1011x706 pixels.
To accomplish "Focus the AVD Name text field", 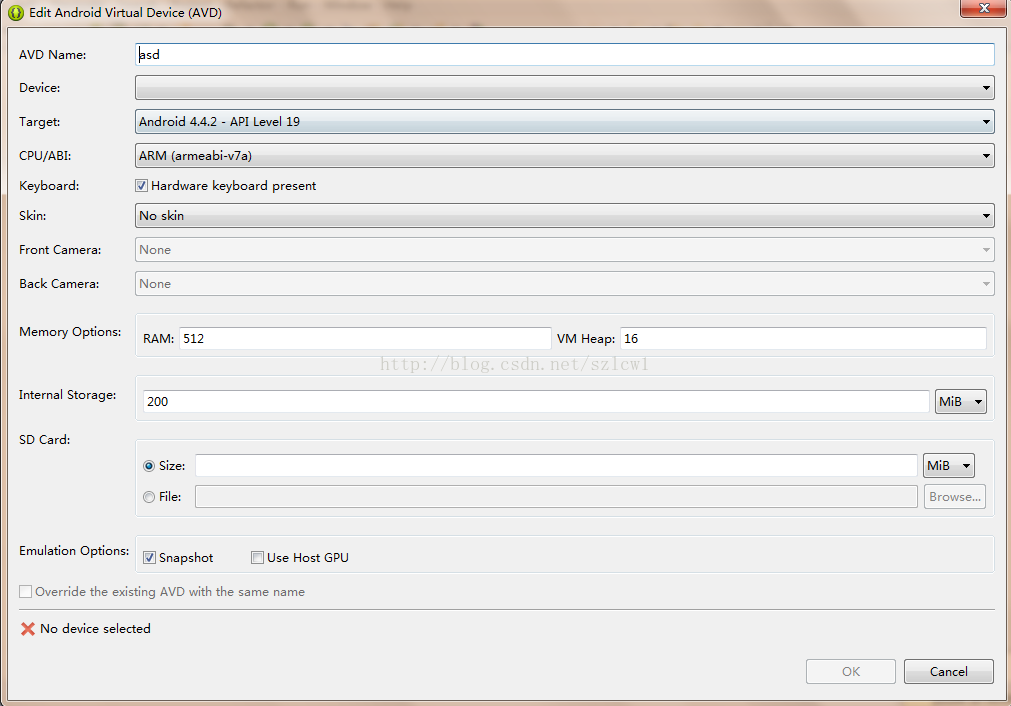I will tap(565, 54).
